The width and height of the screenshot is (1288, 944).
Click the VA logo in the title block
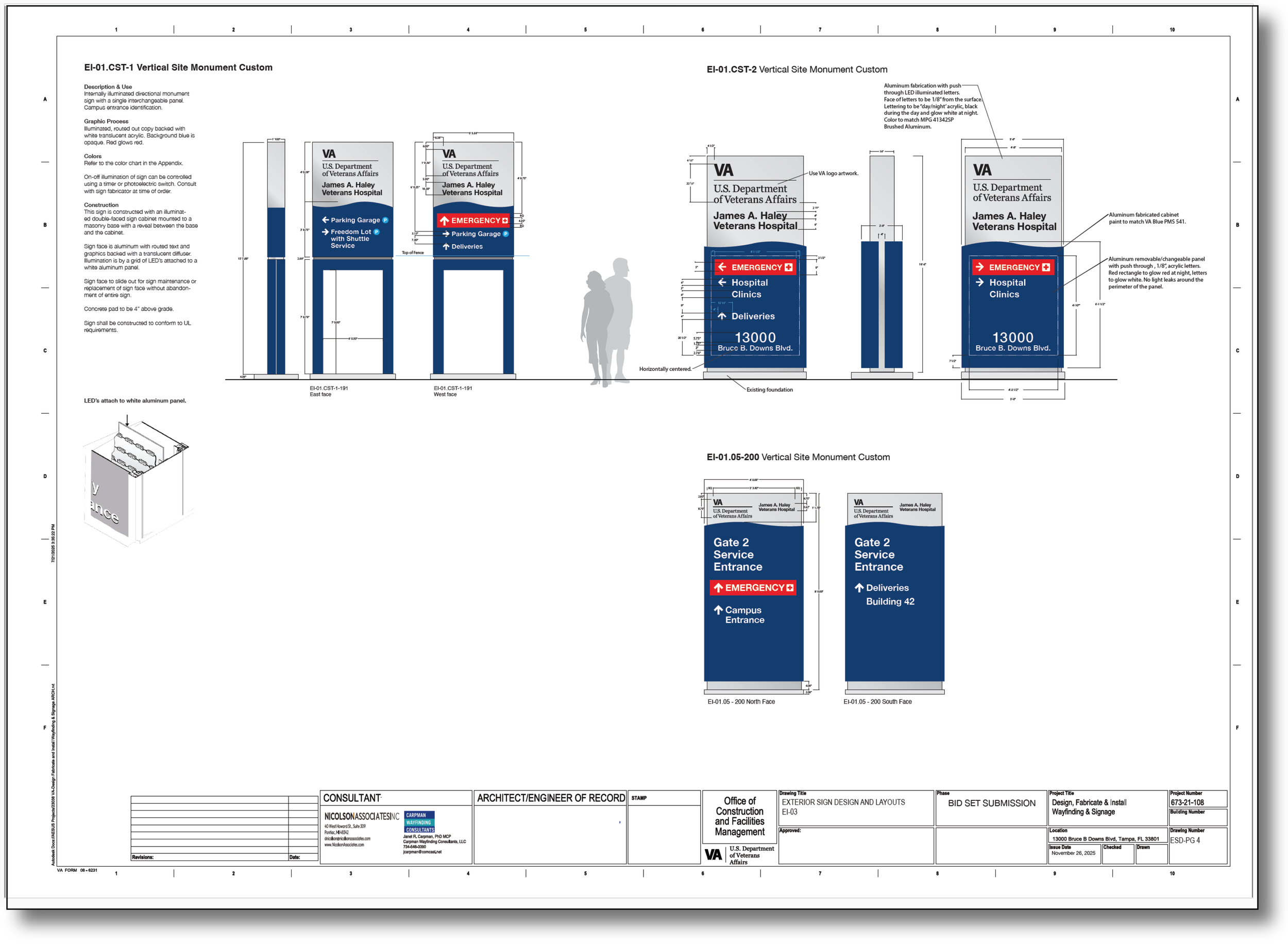713,855
